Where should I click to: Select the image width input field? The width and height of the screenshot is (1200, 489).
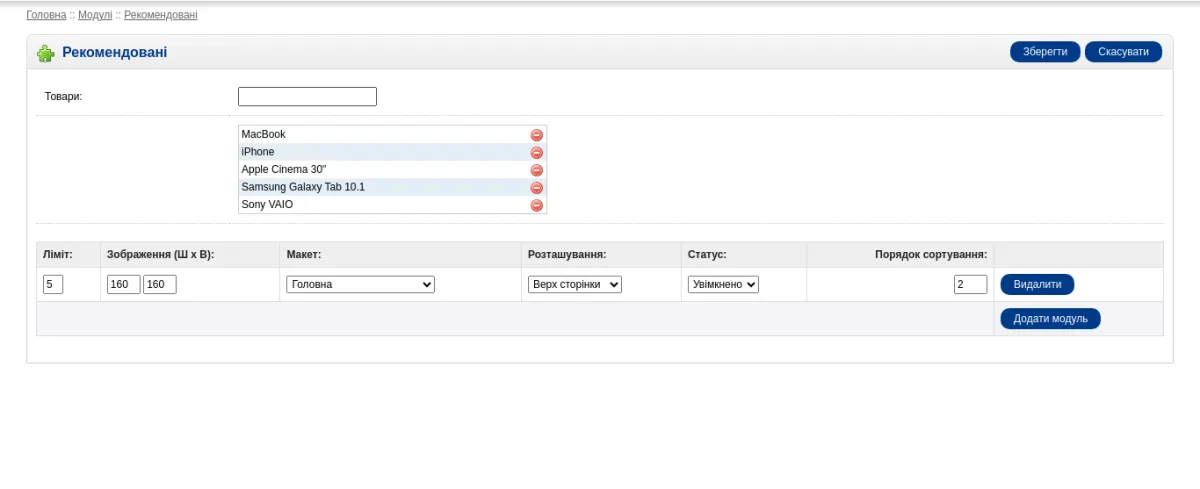coord(124,285)
